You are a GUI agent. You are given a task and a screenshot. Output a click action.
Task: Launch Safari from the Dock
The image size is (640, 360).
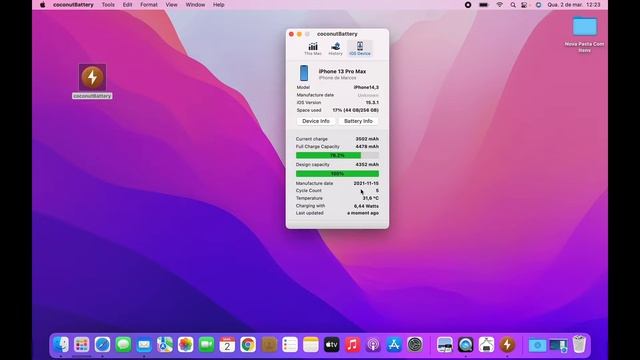point(102,345)
